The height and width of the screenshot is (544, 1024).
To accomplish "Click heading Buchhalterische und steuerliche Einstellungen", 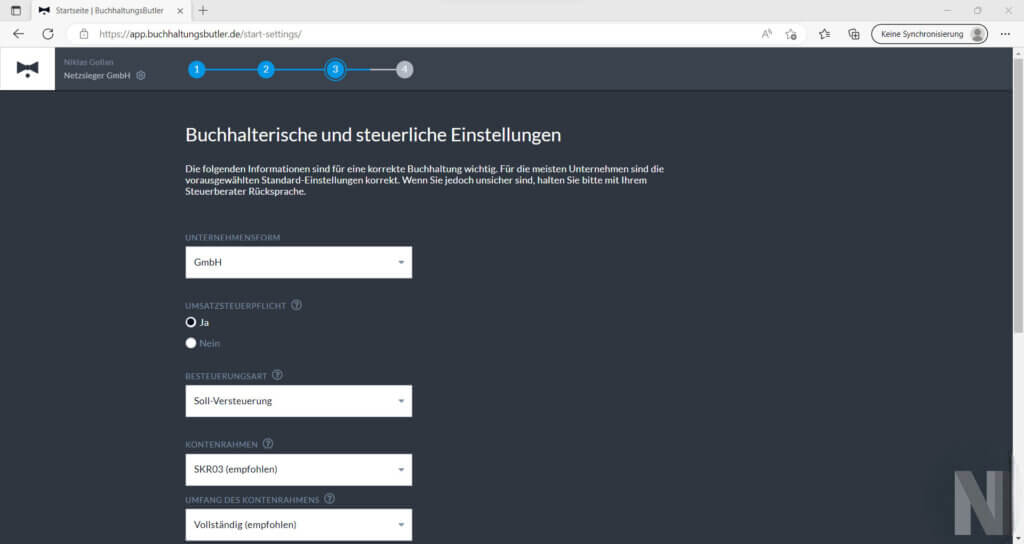I will click(x=373, y=135).
